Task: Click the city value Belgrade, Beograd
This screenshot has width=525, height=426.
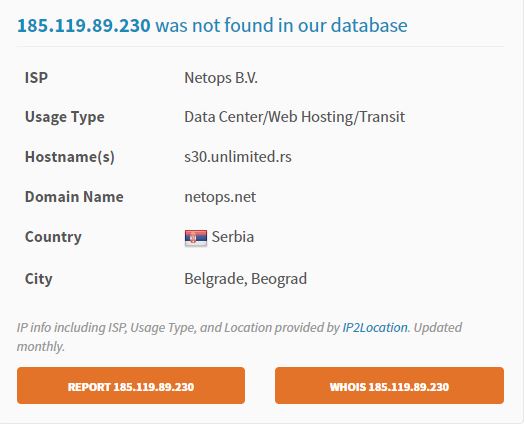Action: pyautogui.click(x=245, y=279)
